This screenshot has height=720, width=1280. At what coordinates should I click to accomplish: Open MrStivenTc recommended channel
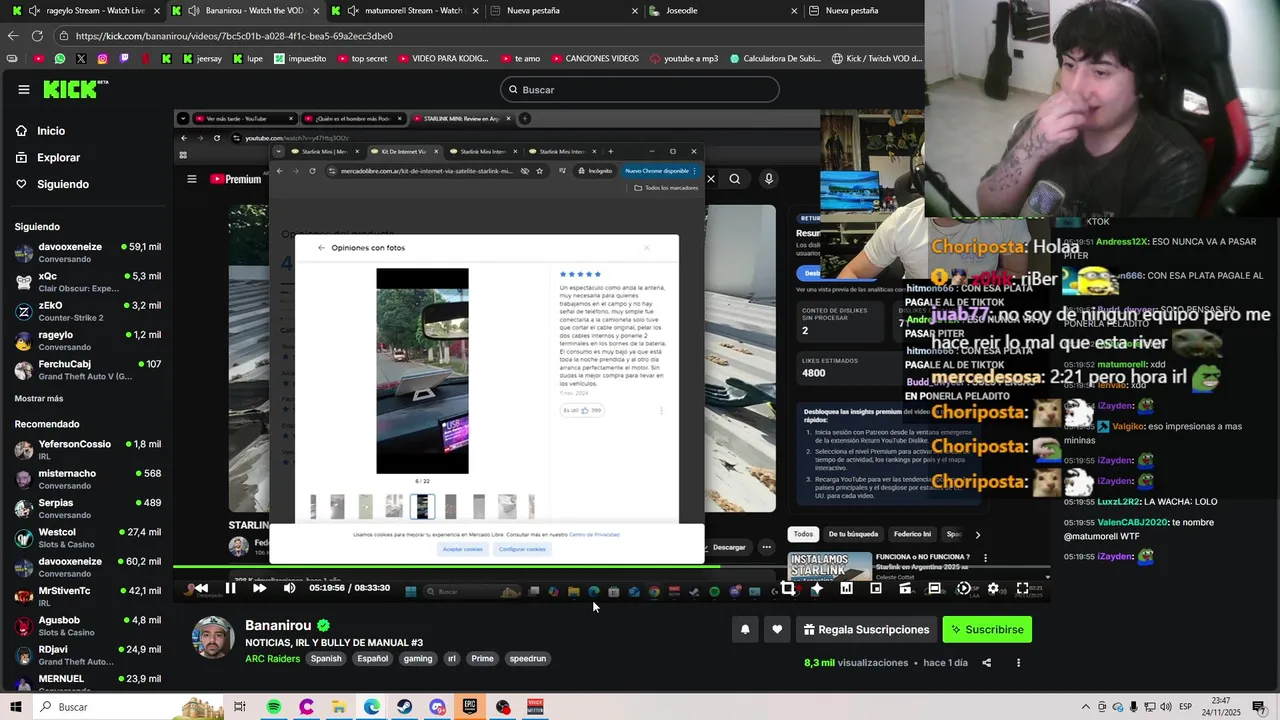pos(87,596)
